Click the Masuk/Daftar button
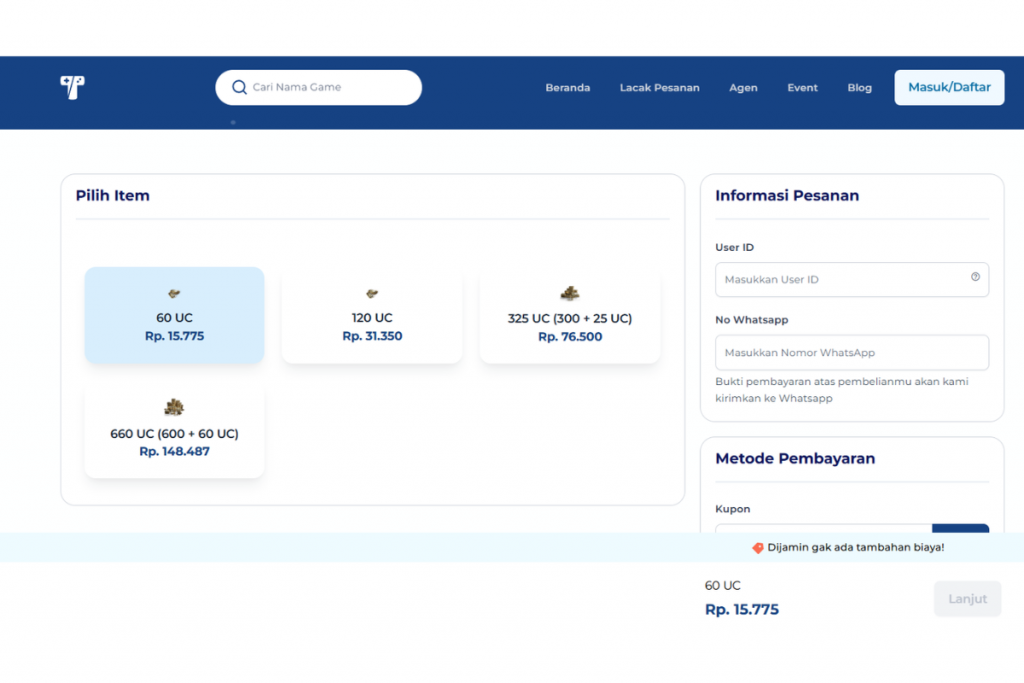This screenshot has height=683, width=1024. [x=949, y=87]
